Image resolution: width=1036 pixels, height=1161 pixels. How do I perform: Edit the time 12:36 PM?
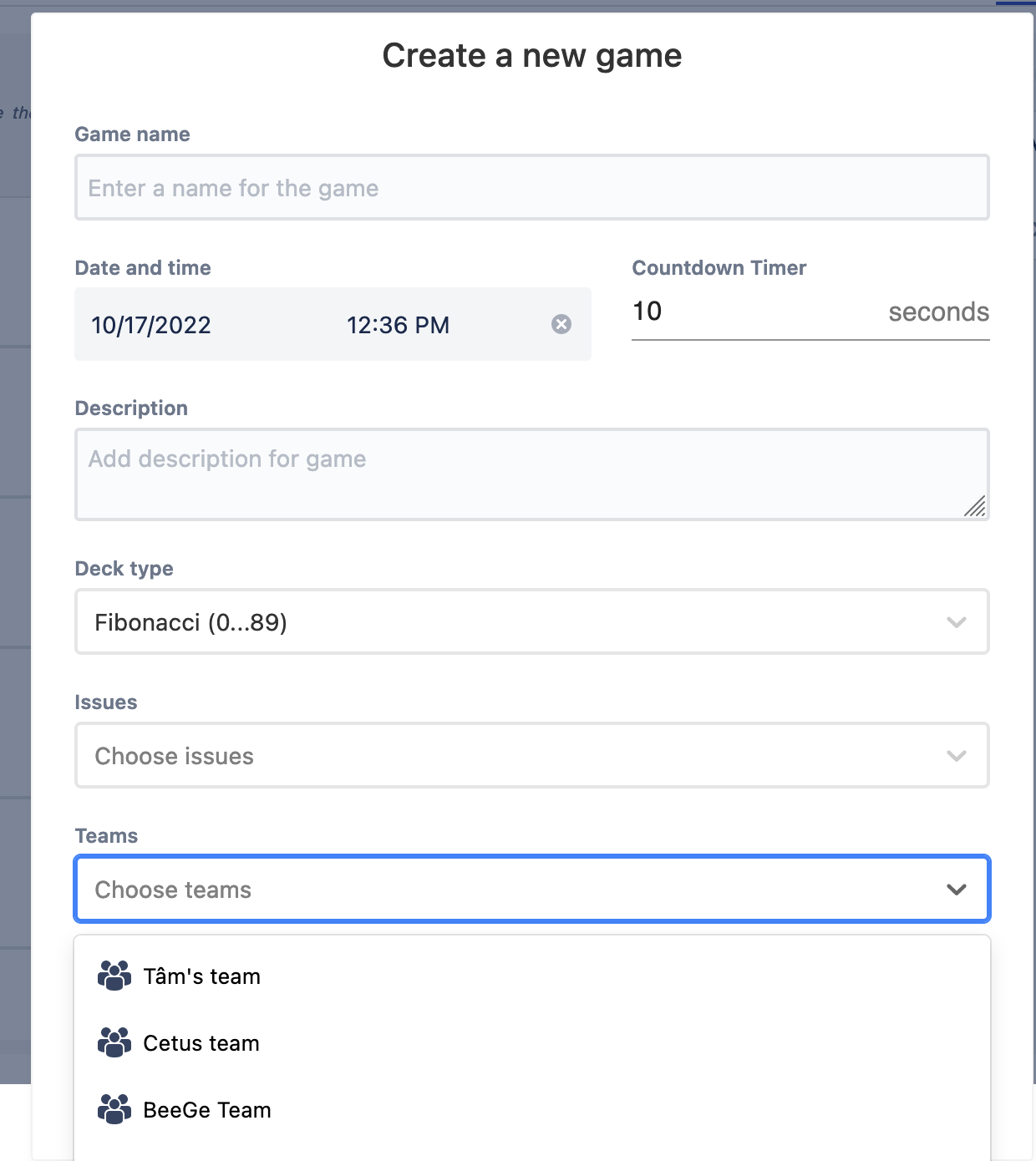(x=398, y=325)
